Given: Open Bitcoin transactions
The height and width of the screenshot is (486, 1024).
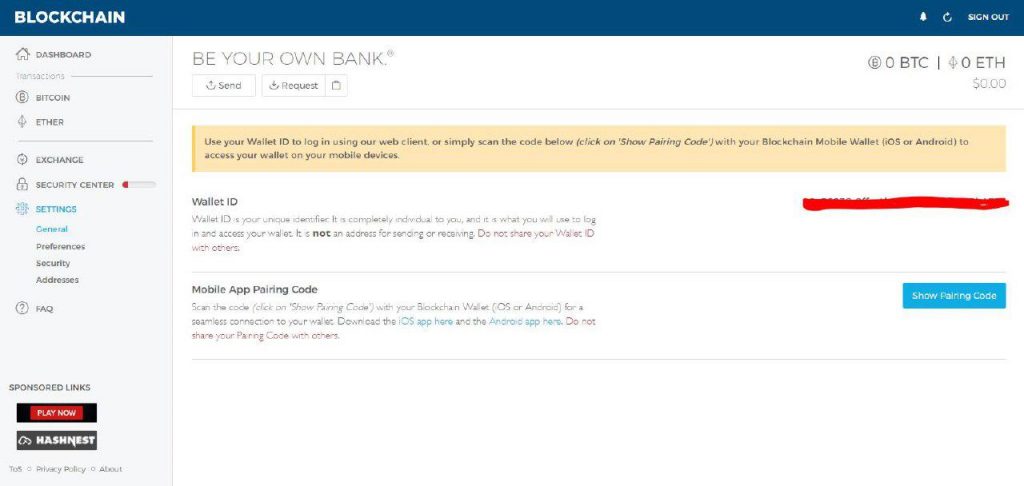Looking at the screenshot, I should (x=53, y=98).
